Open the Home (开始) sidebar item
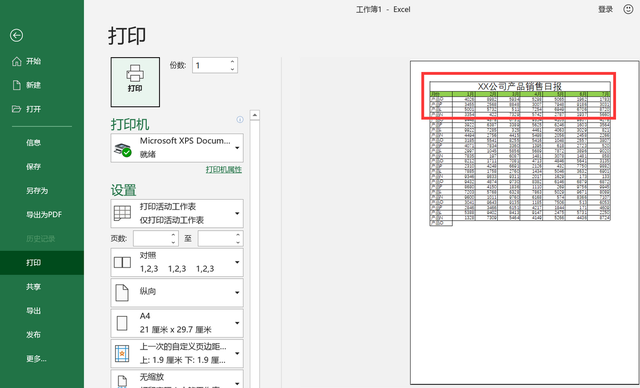 [27, 61]
